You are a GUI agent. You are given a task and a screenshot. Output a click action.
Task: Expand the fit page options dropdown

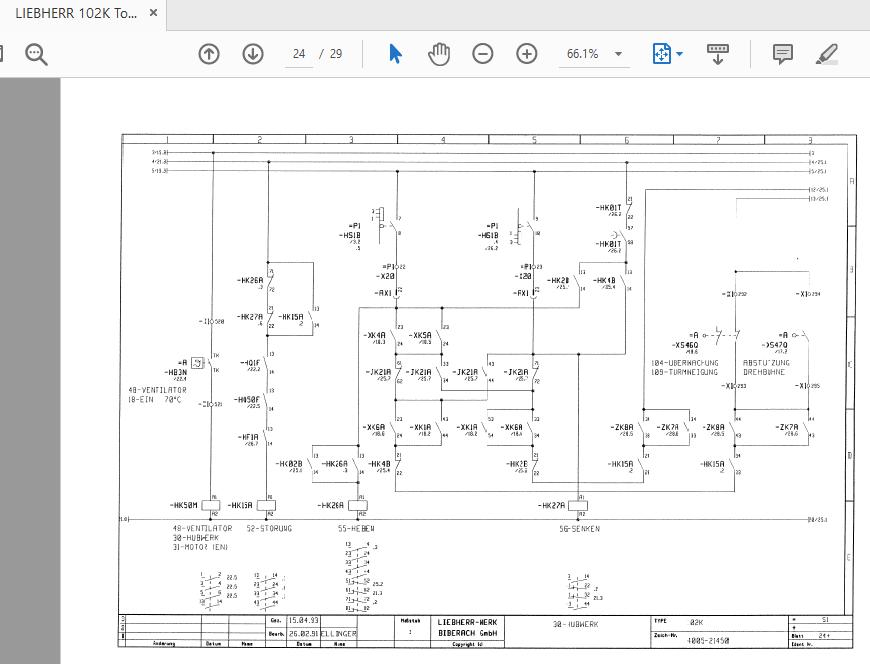680,54
